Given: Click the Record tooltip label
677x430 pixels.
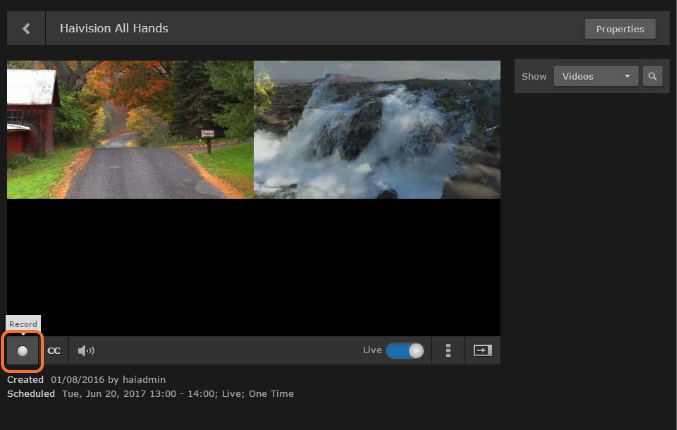Looking at the screenshot, I should tap(23, 324).
